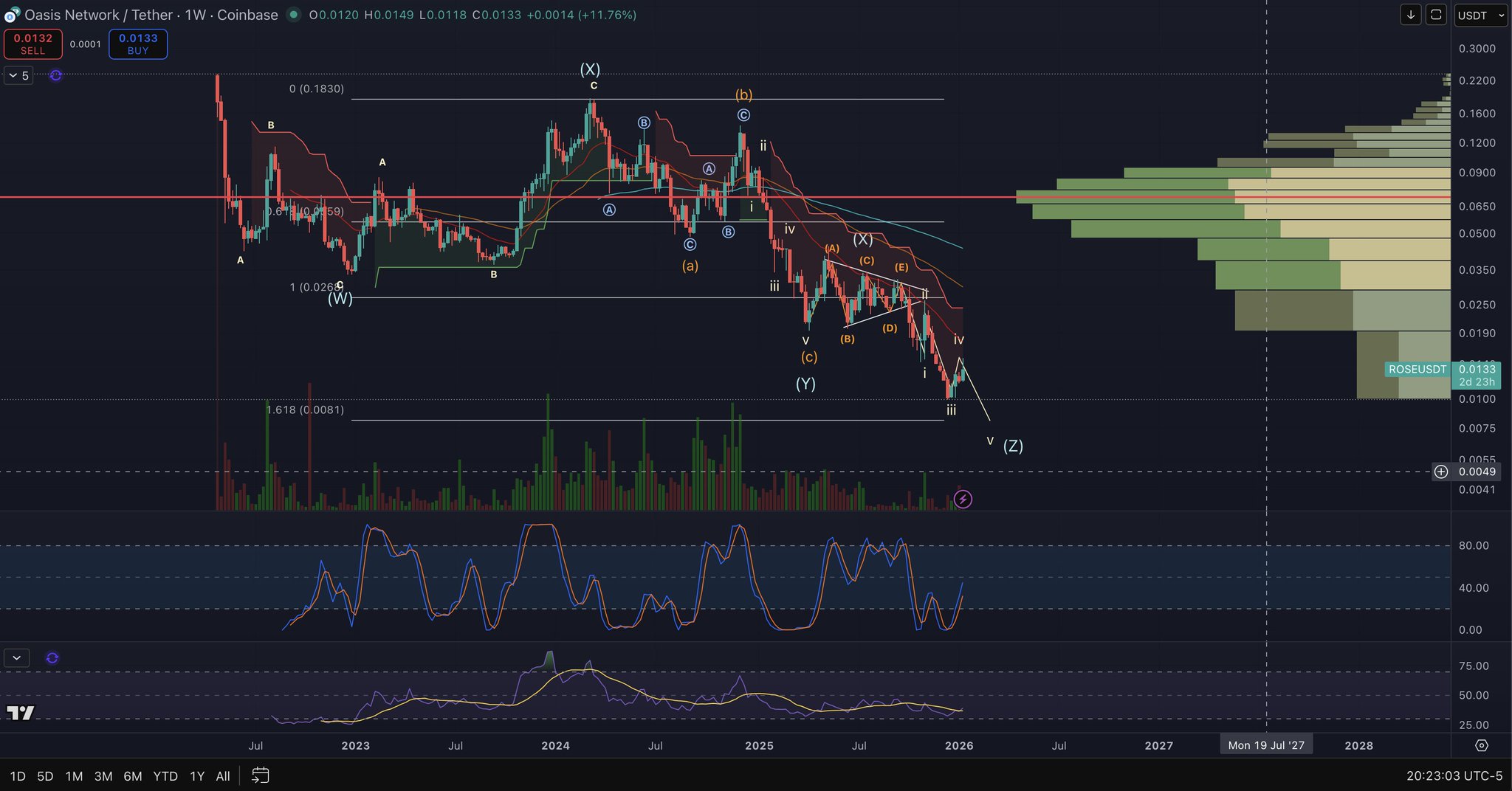Click the 2024 time axis label
1512x791 pixels.
coord(555,746)
